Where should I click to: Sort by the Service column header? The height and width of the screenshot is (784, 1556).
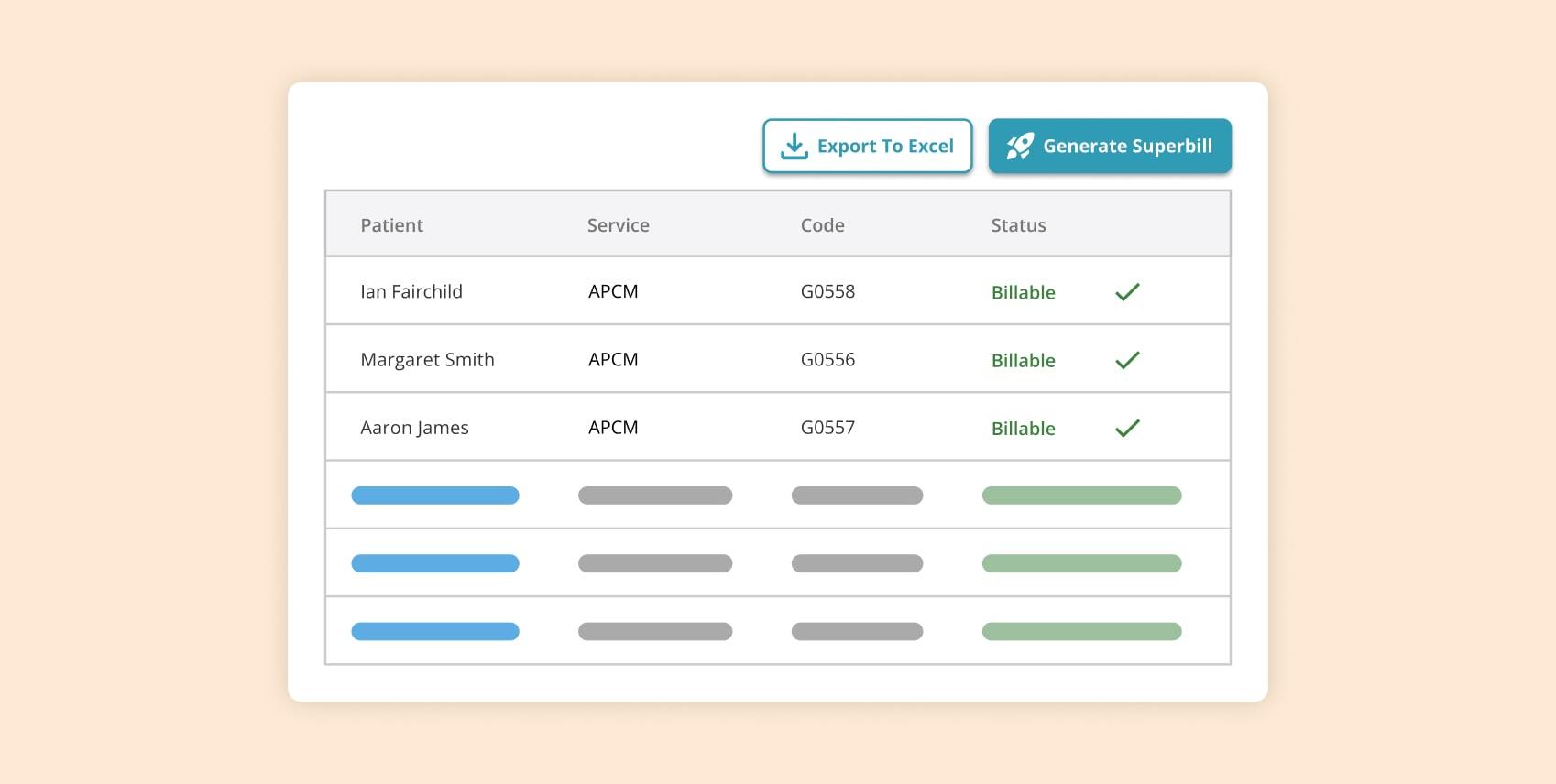(x=618, y=225)
